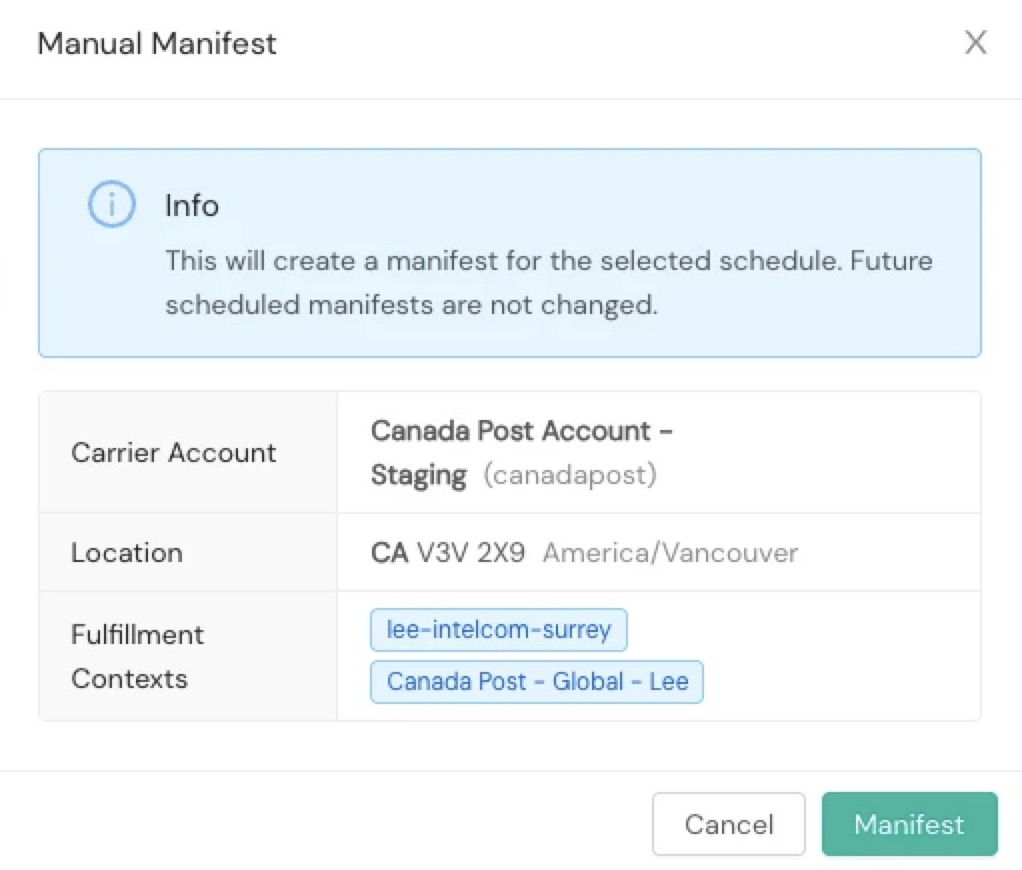Click the Info heading in the alert
This screenshot has height=870, width=1022.
click(x=192, y=206)
